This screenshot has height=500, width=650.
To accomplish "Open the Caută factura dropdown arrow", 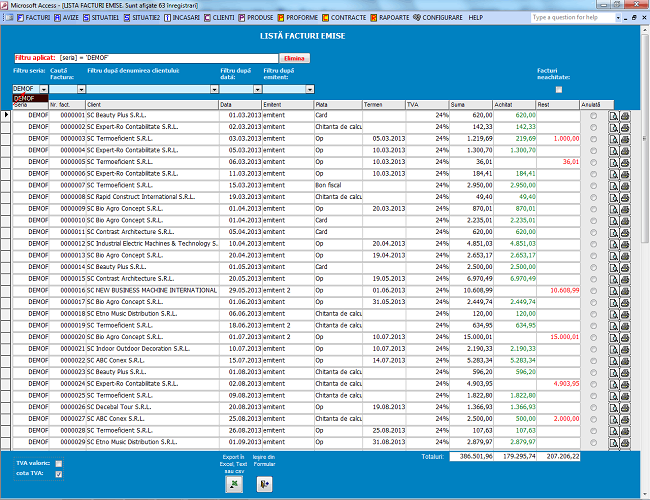I will 81,89.
